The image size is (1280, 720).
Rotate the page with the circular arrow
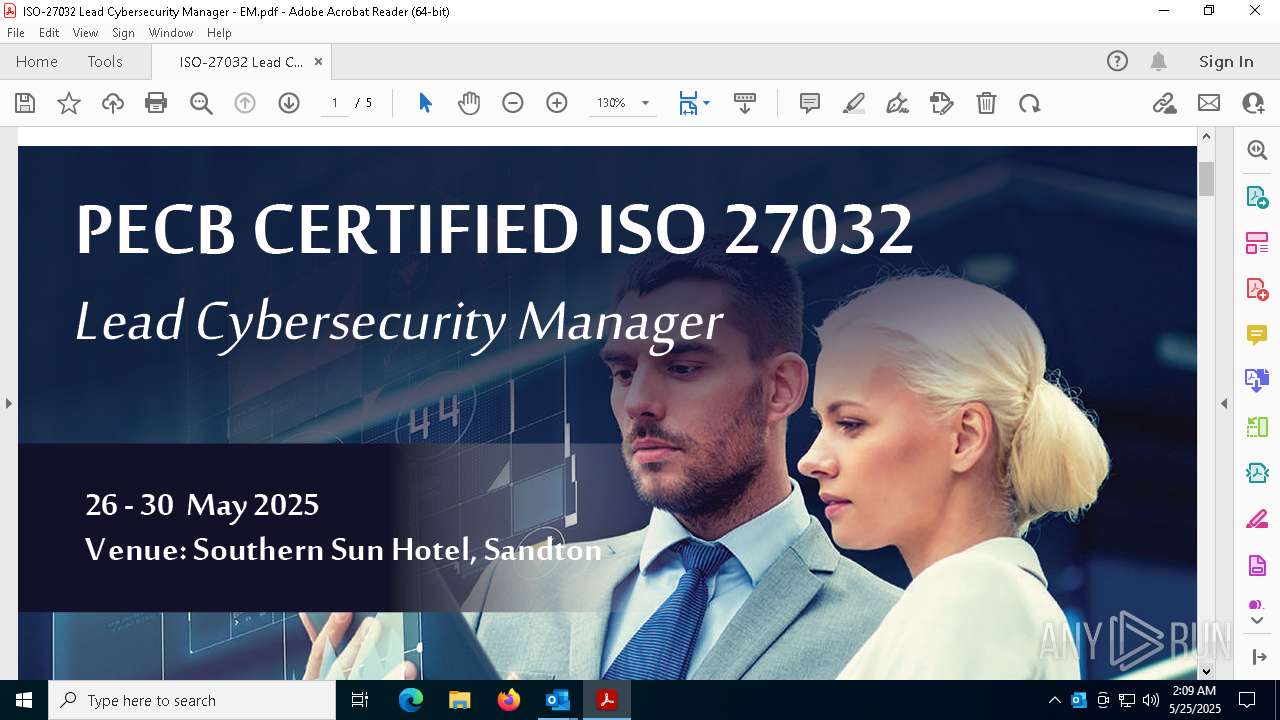1030,103
